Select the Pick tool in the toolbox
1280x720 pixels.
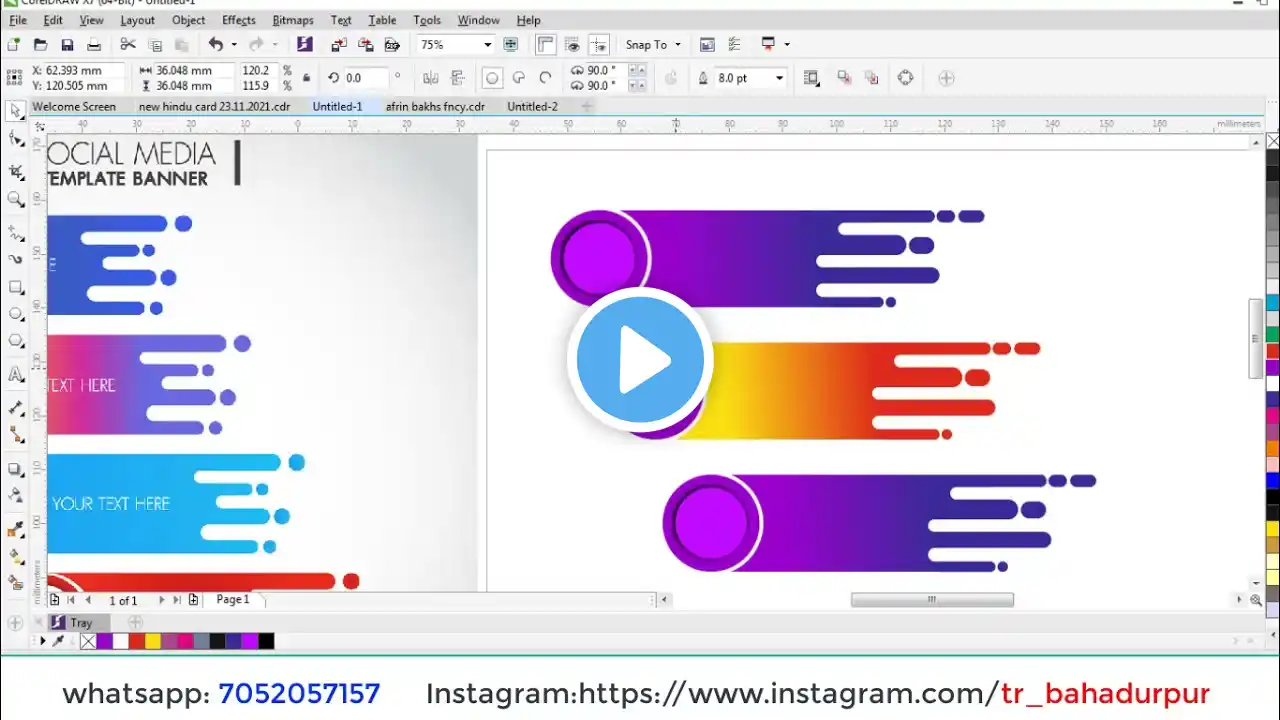tap(15, 111)
